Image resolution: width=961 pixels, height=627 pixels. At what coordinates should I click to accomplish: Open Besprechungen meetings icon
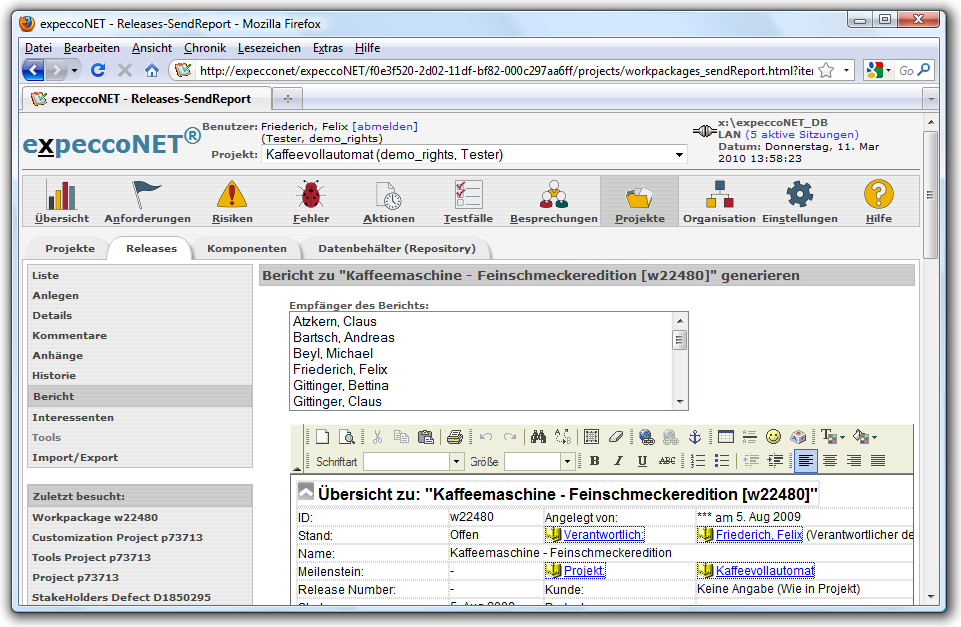[x=553, y=201]
